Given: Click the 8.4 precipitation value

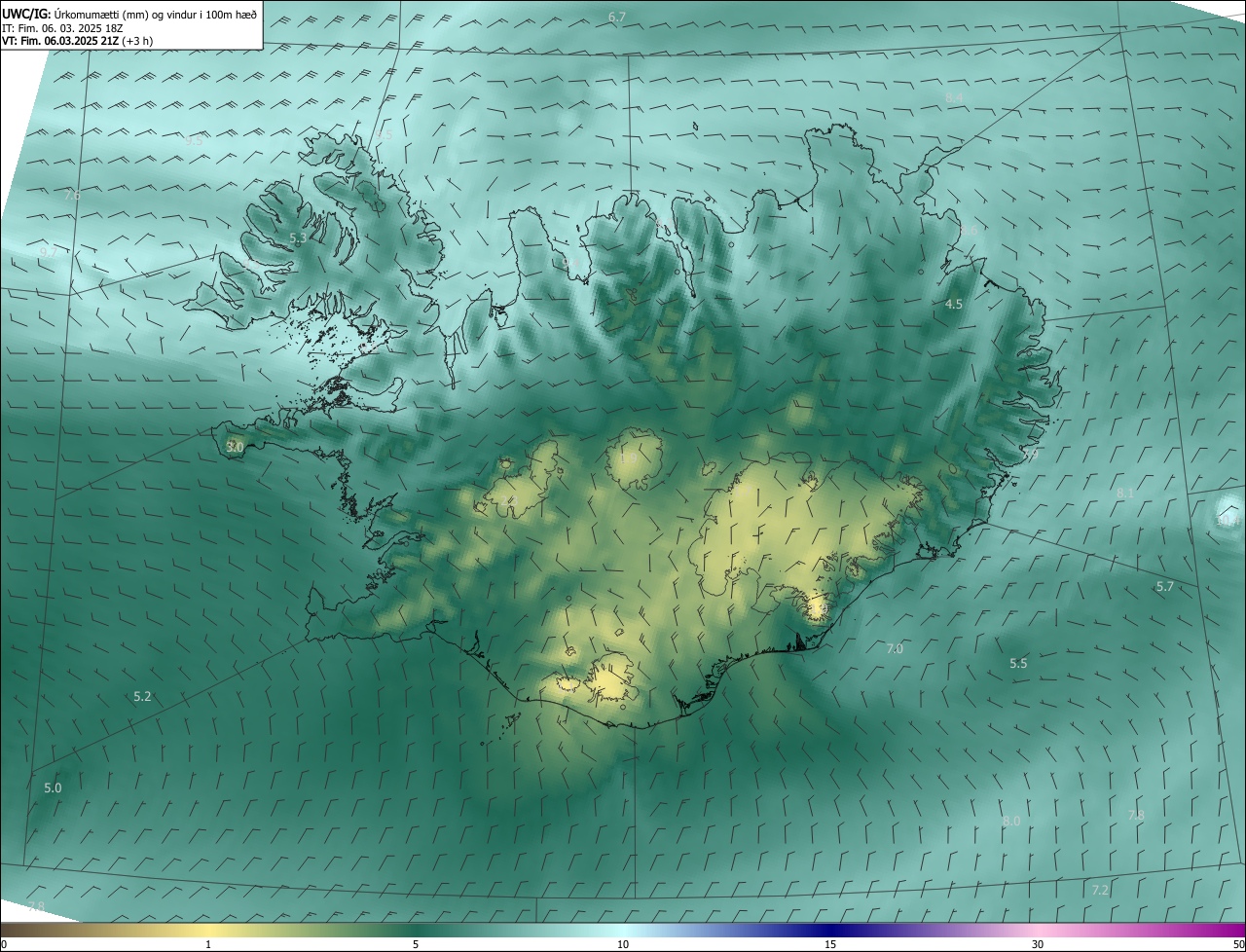Looking at the screenshot, I should [x=954, y=97].
